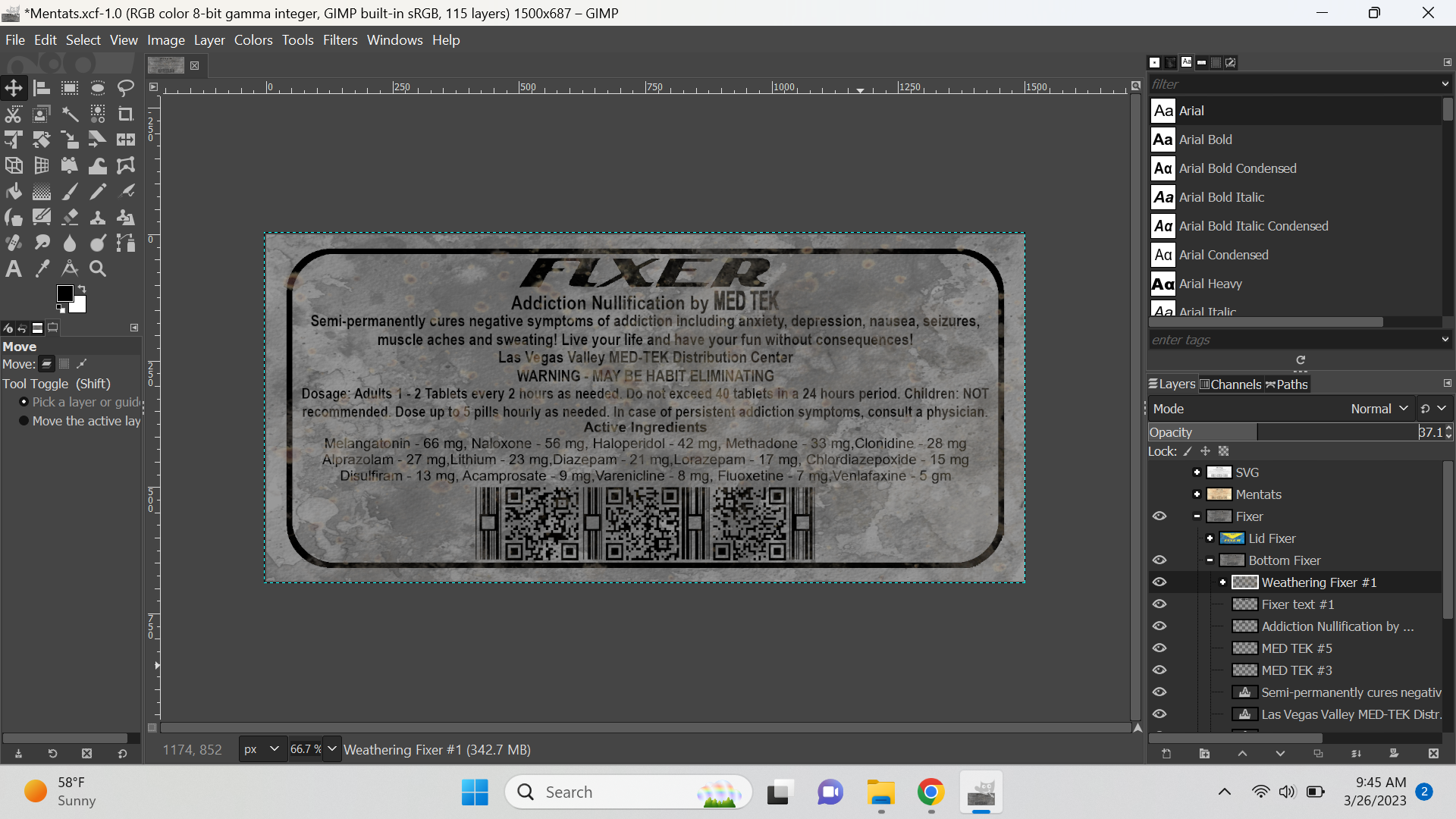This screenshot has height=819, width=1456.
Task: Select the Bucket Fill tool
Action: (x=14, y=191)
